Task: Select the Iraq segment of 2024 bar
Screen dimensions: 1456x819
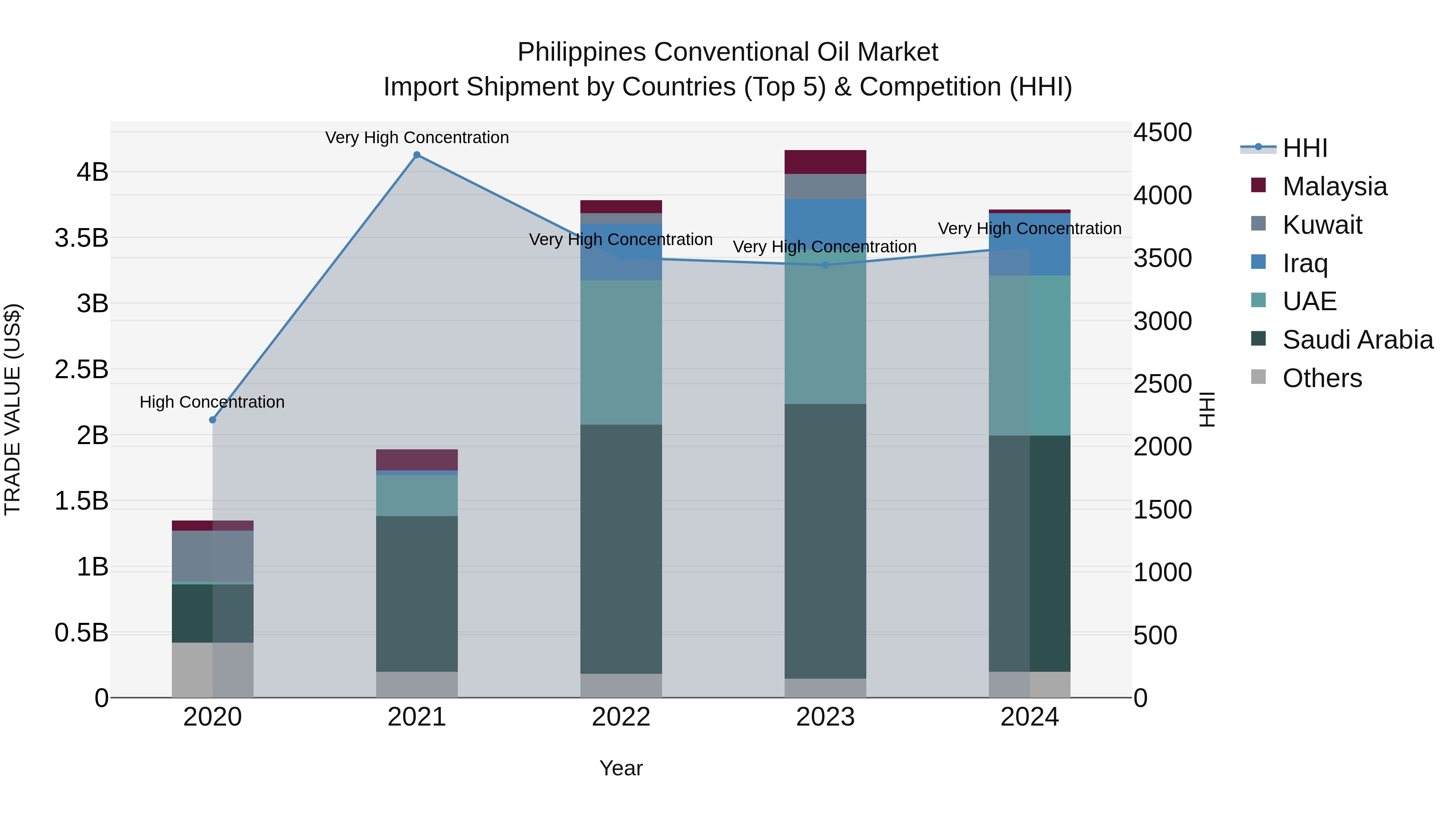Action: coord(1030,244)
